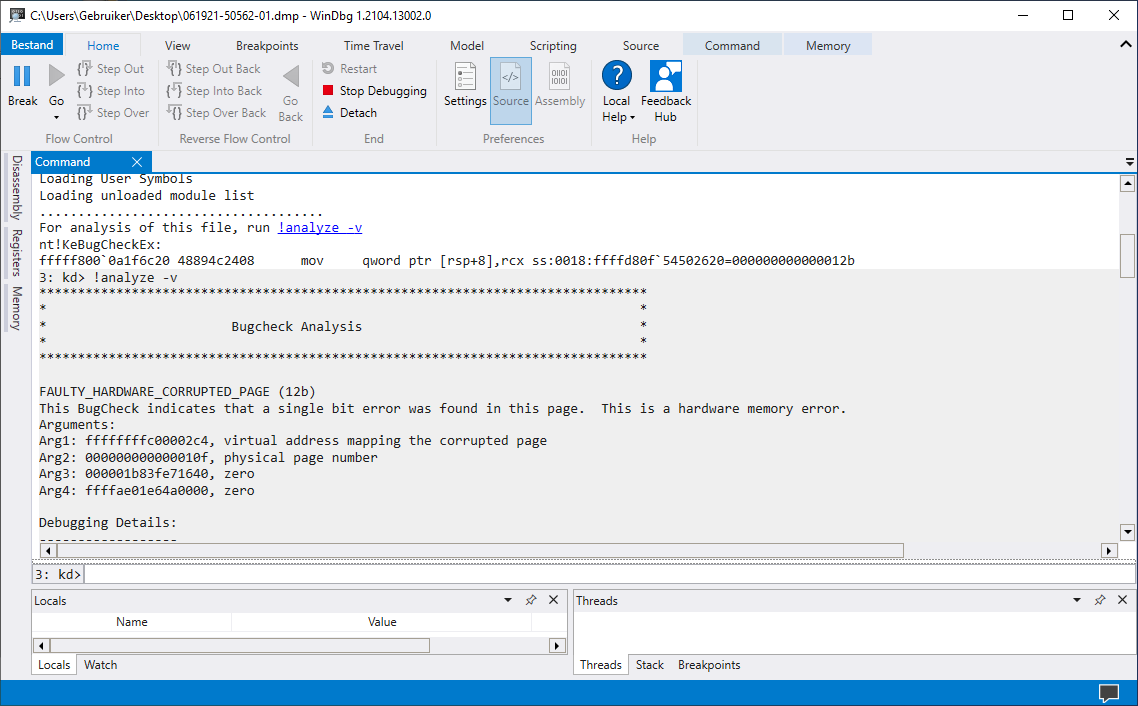Open Threads panel options dropdown
The width and height of the screenshot is (1138, 706).
[x=1077, y=600]
